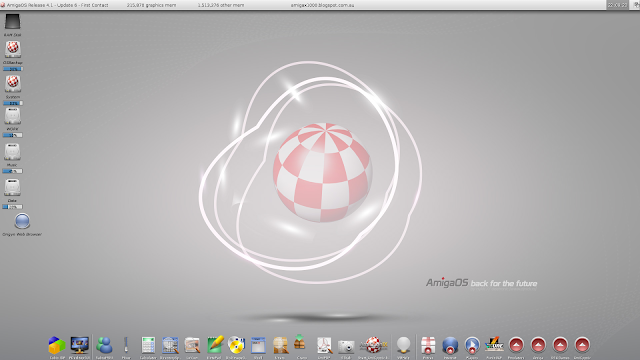The height and width of the screenshot is (360, 640).
Task: Click the clock in the top bar
Action: coord(617,5)
